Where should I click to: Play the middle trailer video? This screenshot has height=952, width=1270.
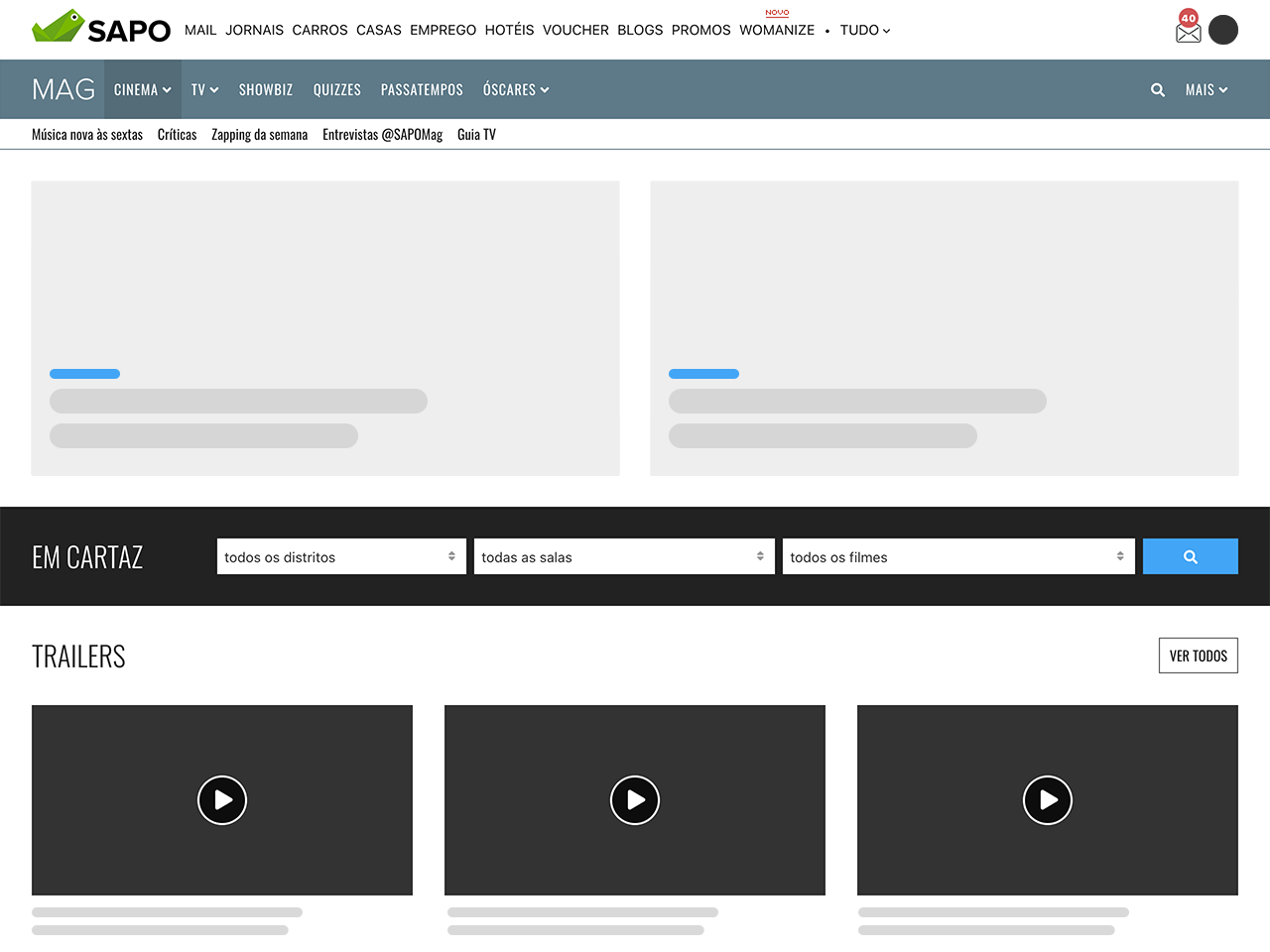(x=635, y=800)
